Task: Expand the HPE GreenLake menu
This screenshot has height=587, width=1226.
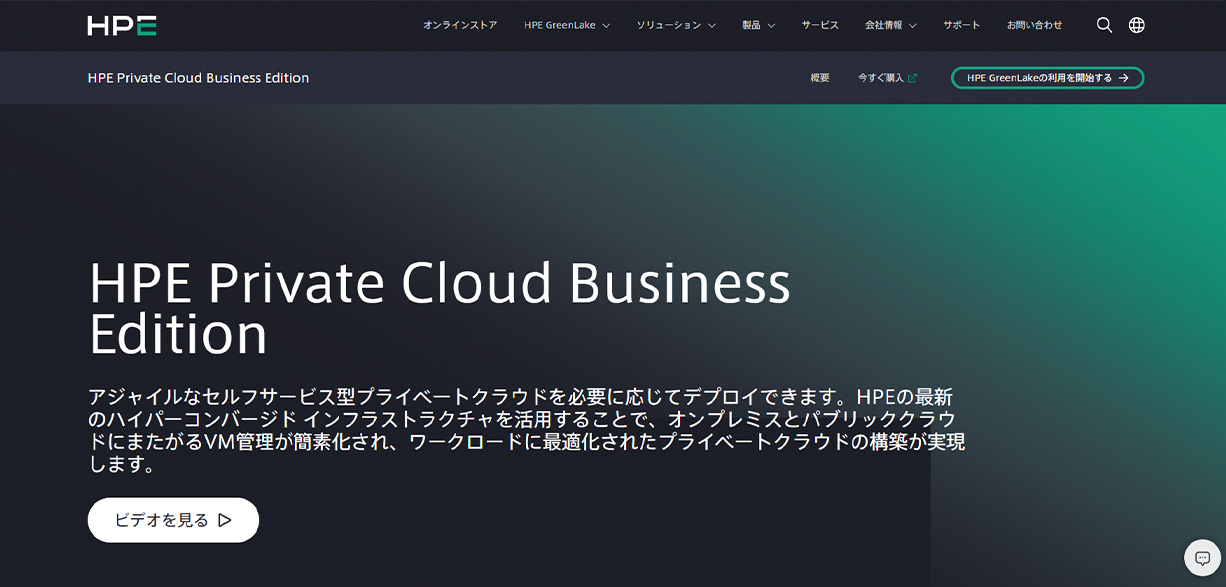Action: [x=566, y=26]
